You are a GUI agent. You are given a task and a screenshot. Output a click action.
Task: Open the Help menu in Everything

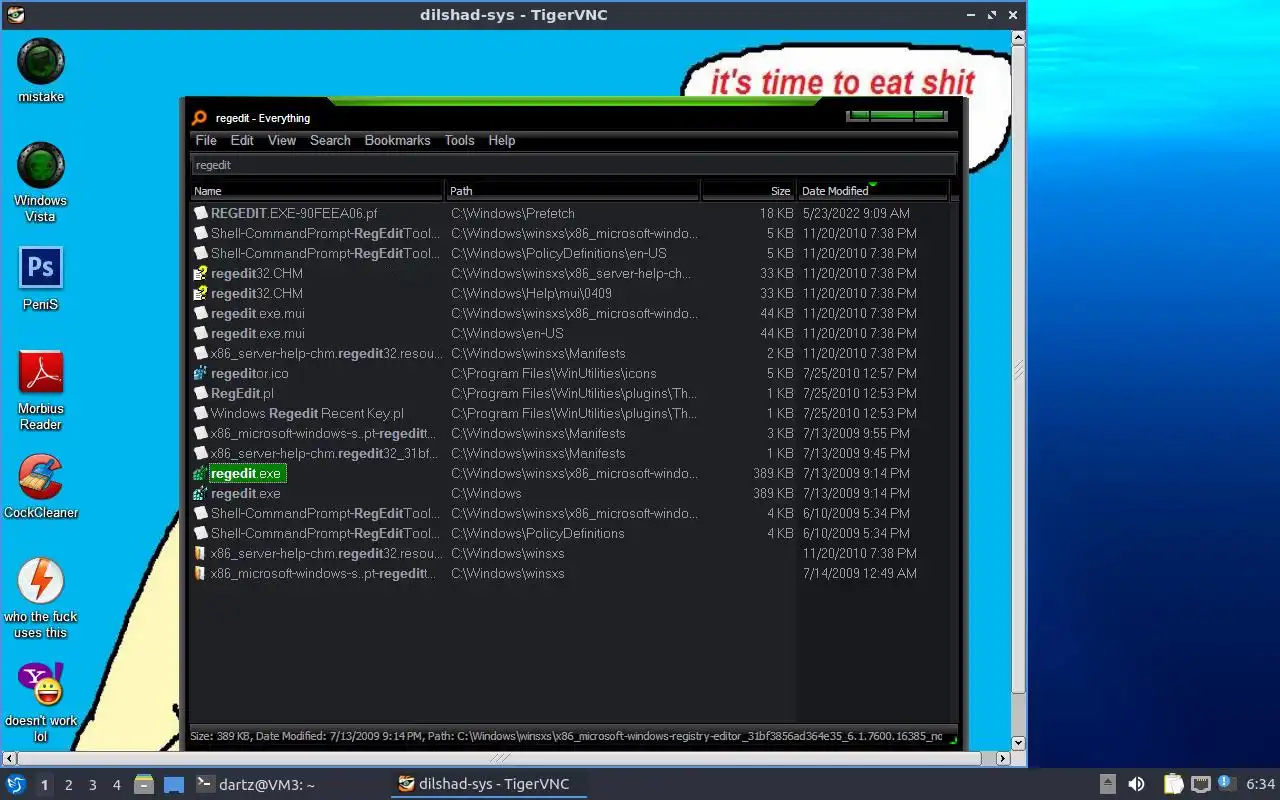click(502, 140)
